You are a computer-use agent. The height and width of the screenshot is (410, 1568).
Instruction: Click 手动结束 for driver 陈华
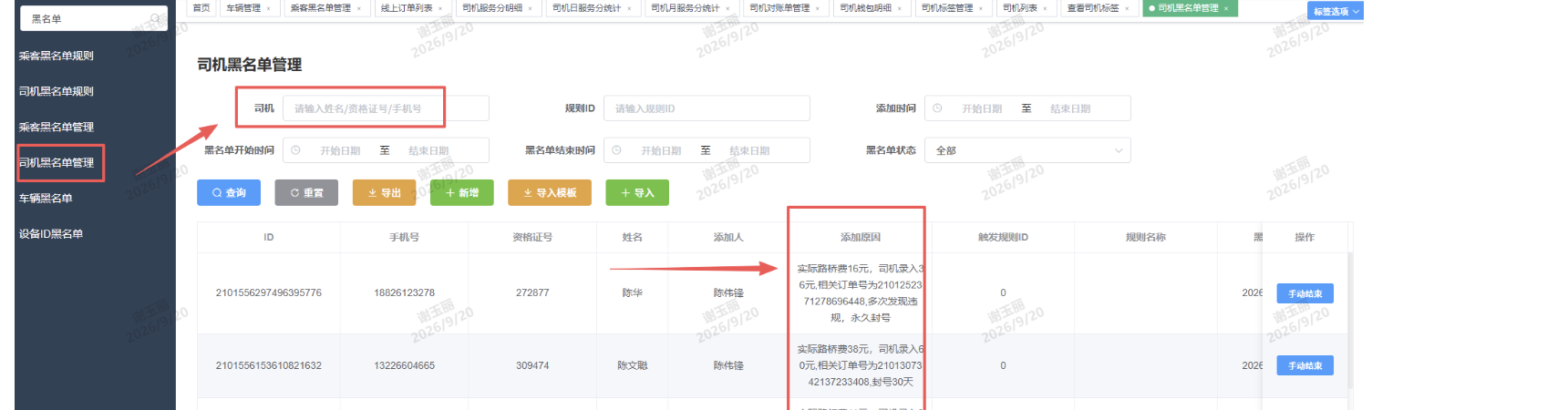[1305, 293]
